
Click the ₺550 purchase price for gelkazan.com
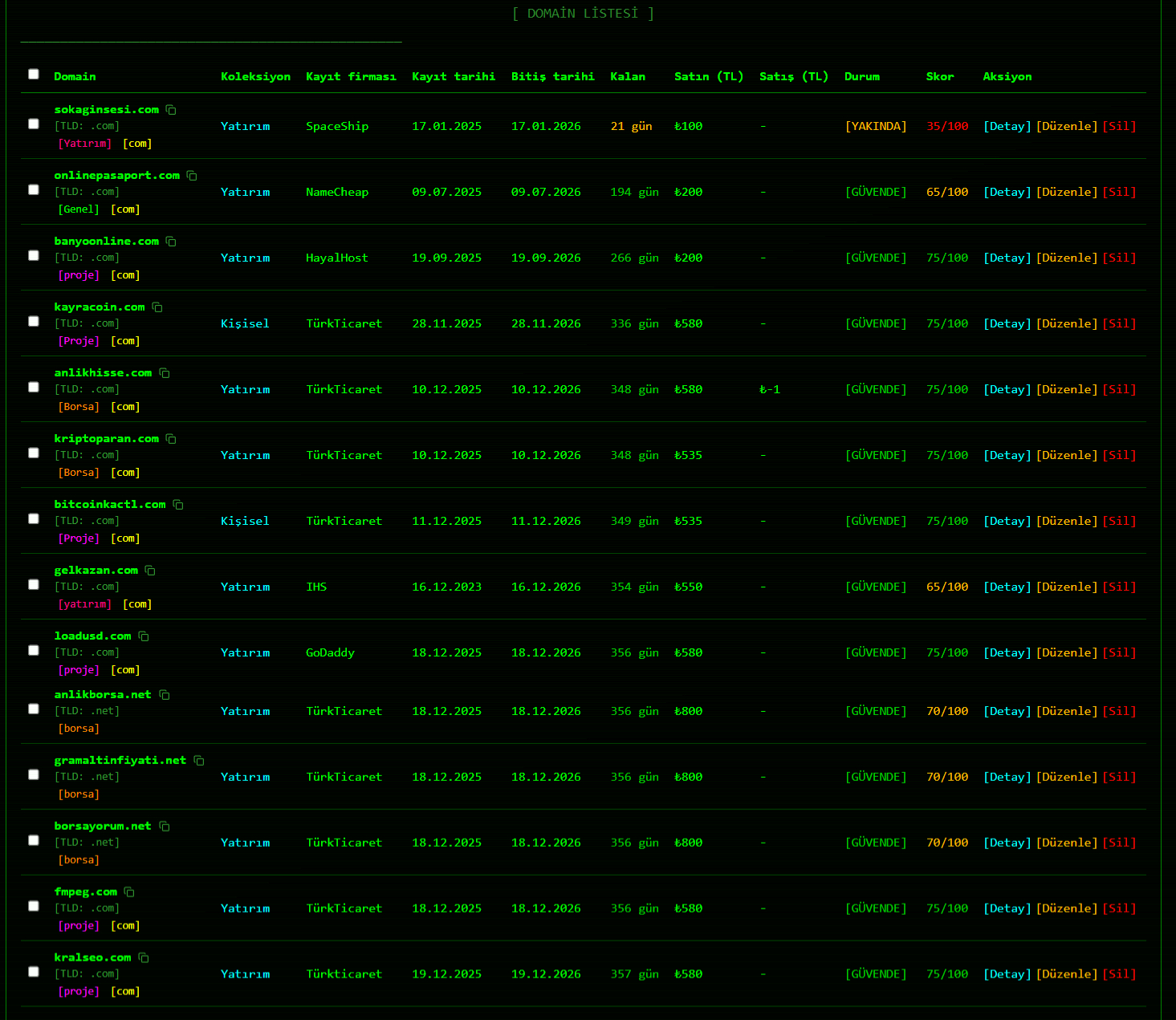688,587
